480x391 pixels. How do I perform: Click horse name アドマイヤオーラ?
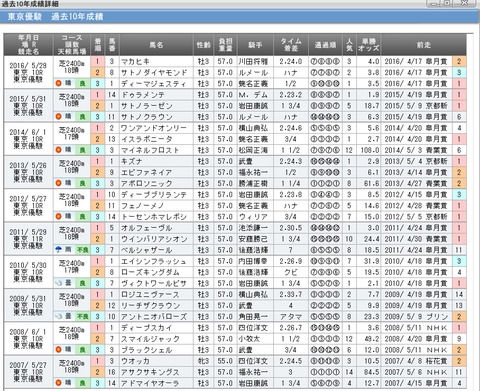[150, 383]
